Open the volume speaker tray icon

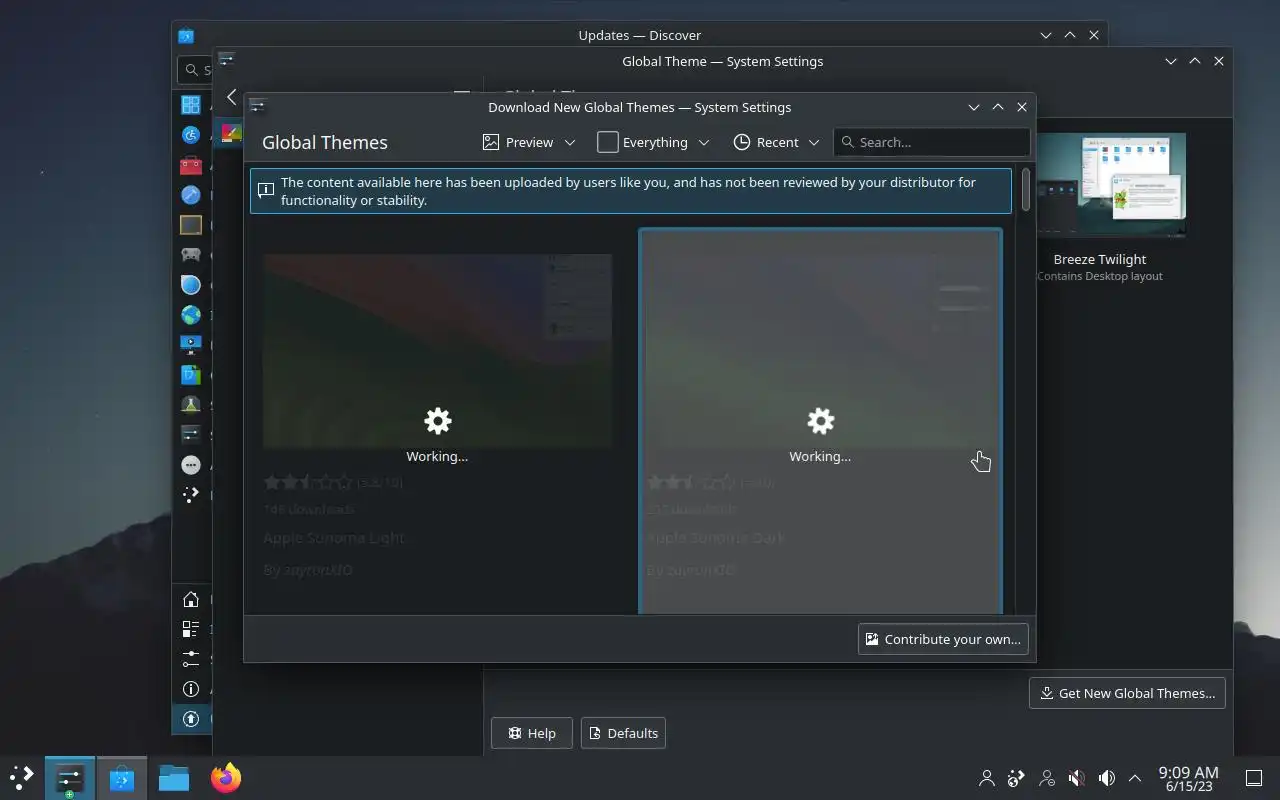point(1107,778)
